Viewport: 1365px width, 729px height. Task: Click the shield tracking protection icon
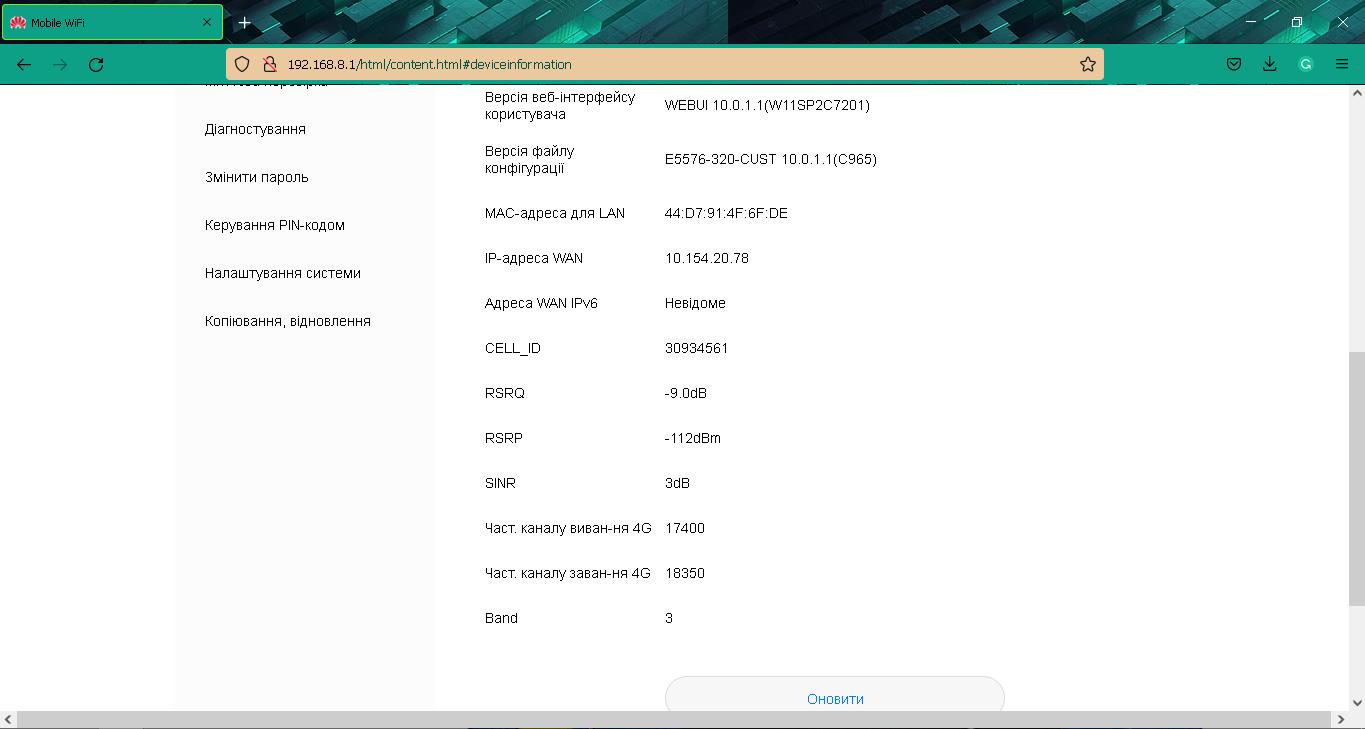pyautogui.click(x=242, y=64)
